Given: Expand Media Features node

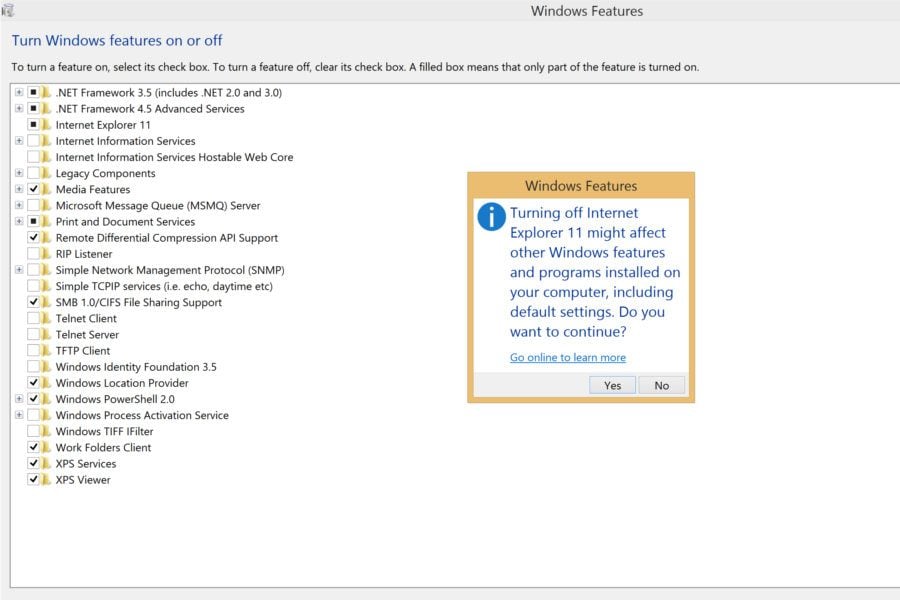Looking at the screenshot, I should (x=19, y=189).
